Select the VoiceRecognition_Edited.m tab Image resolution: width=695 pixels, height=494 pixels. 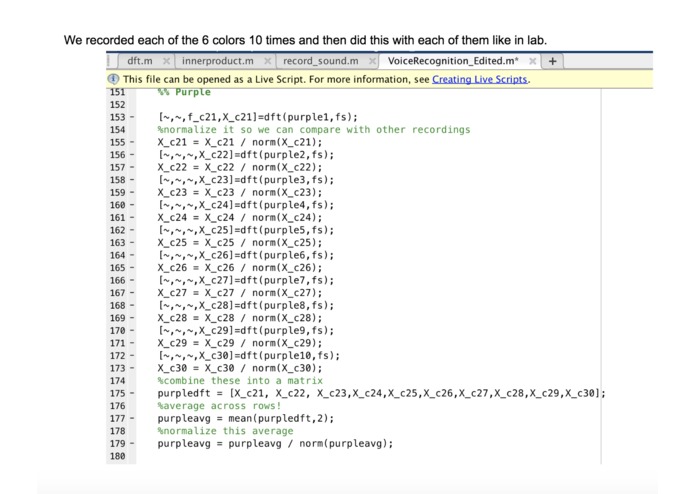click(x=453, y=61)
